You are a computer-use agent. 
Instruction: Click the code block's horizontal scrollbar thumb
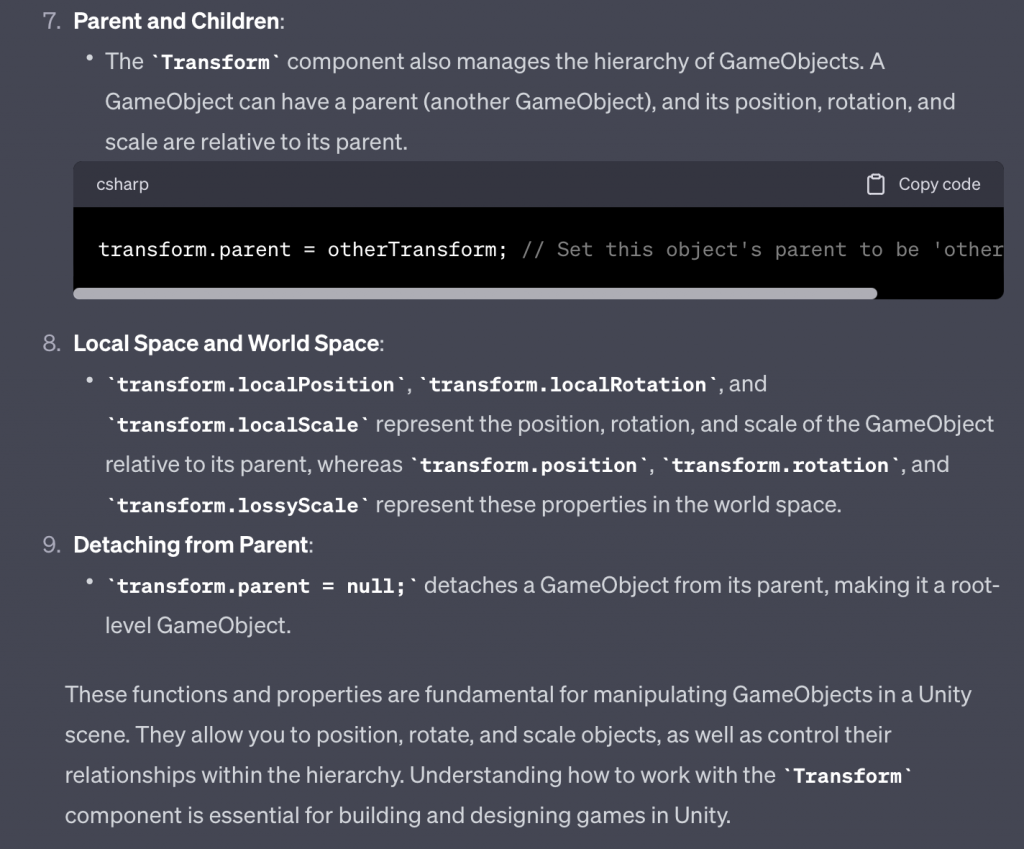[x=475, y=293]
